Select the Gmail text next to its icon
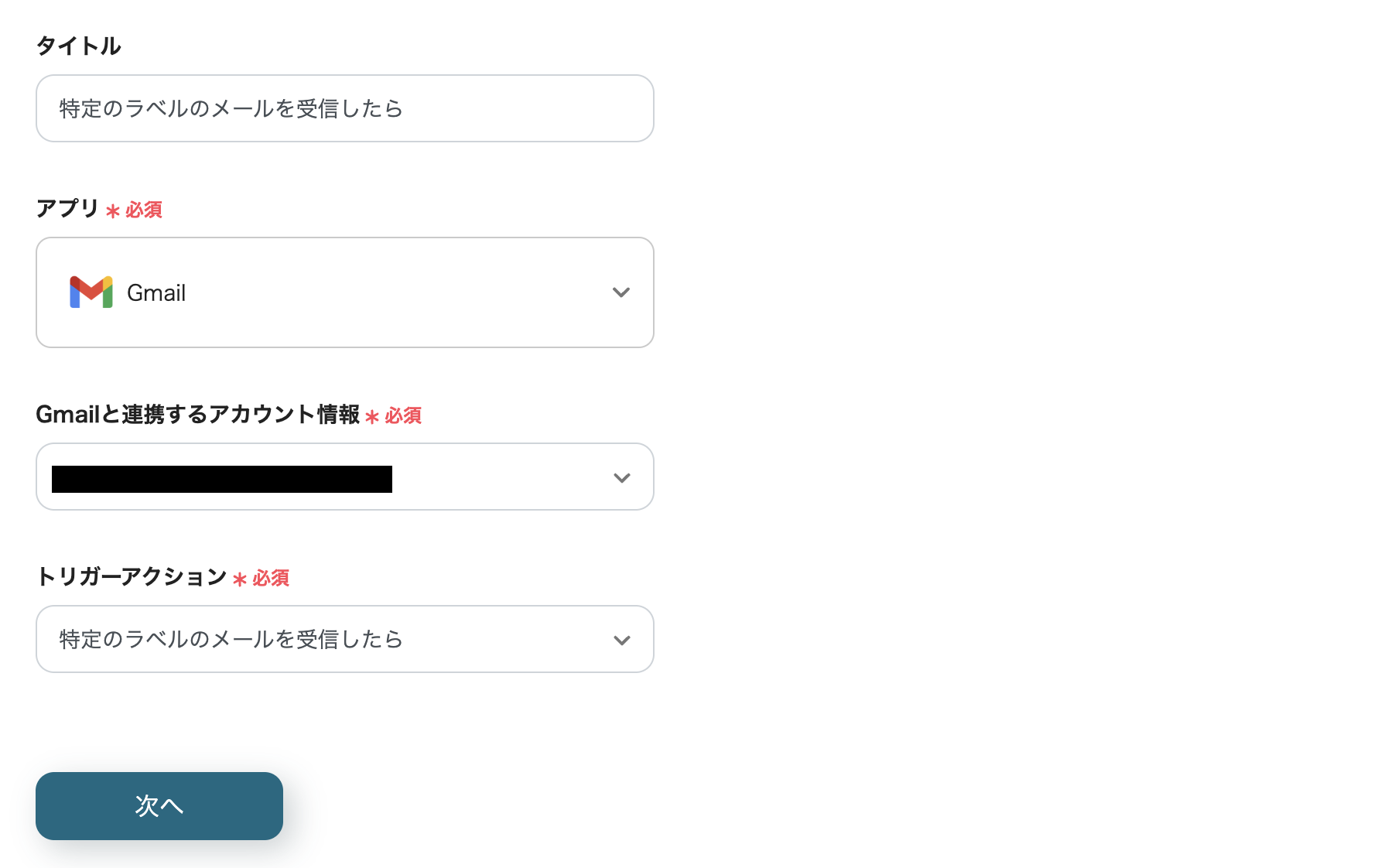1388x868 pixels. (x=156, y=292)
